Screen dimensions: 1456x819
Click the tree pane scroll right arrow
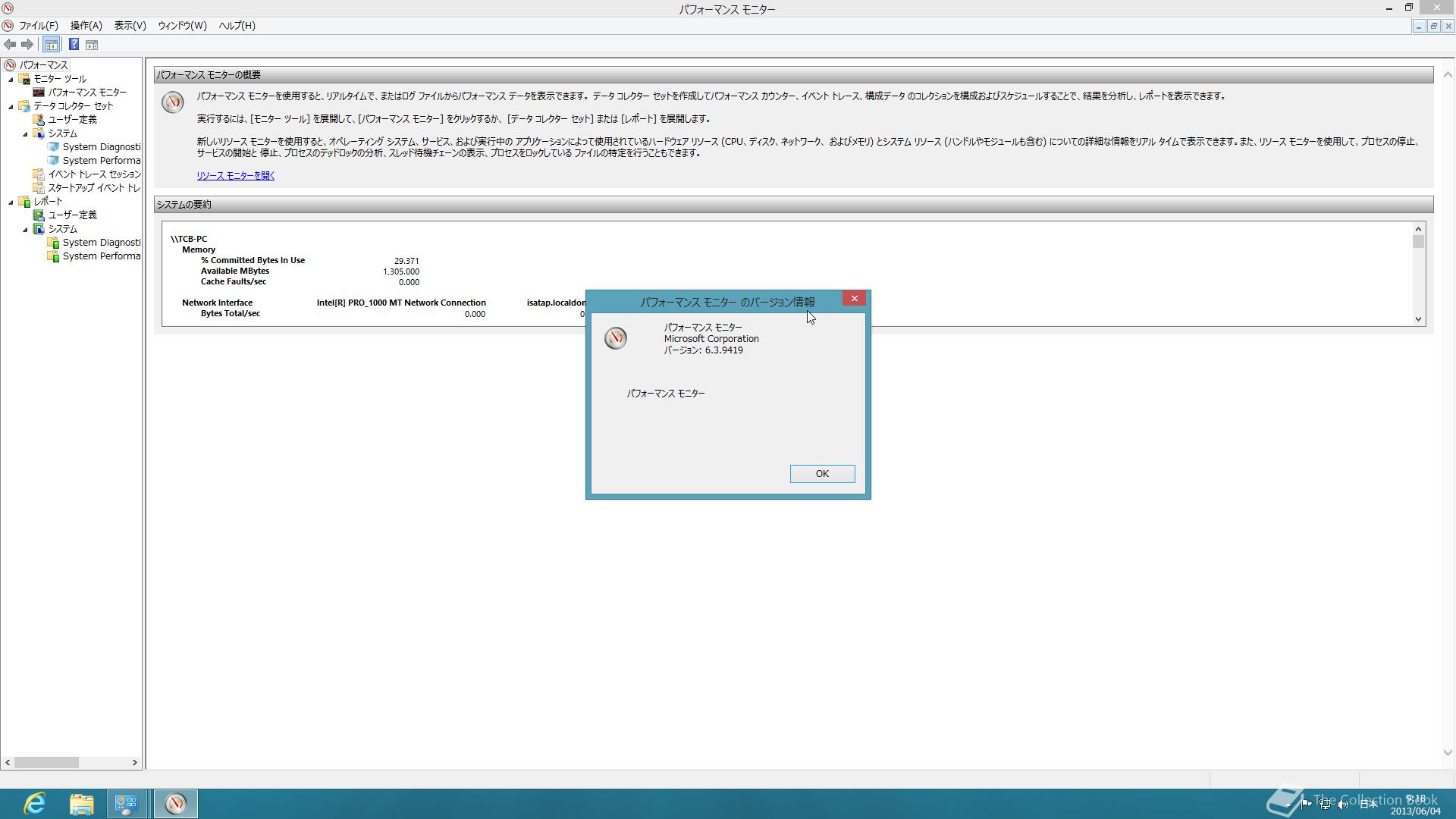pos(134,763)
